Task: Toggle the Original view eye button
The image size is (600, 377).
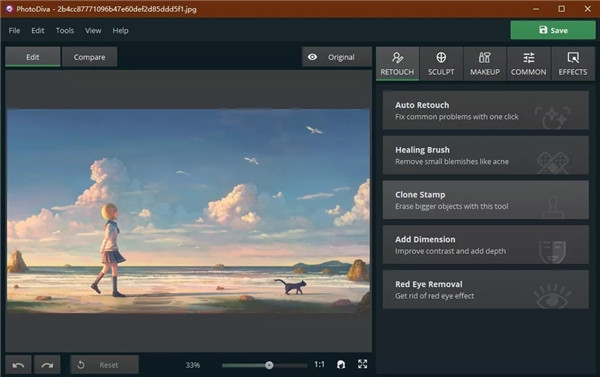Action: [x=337, y=57]
